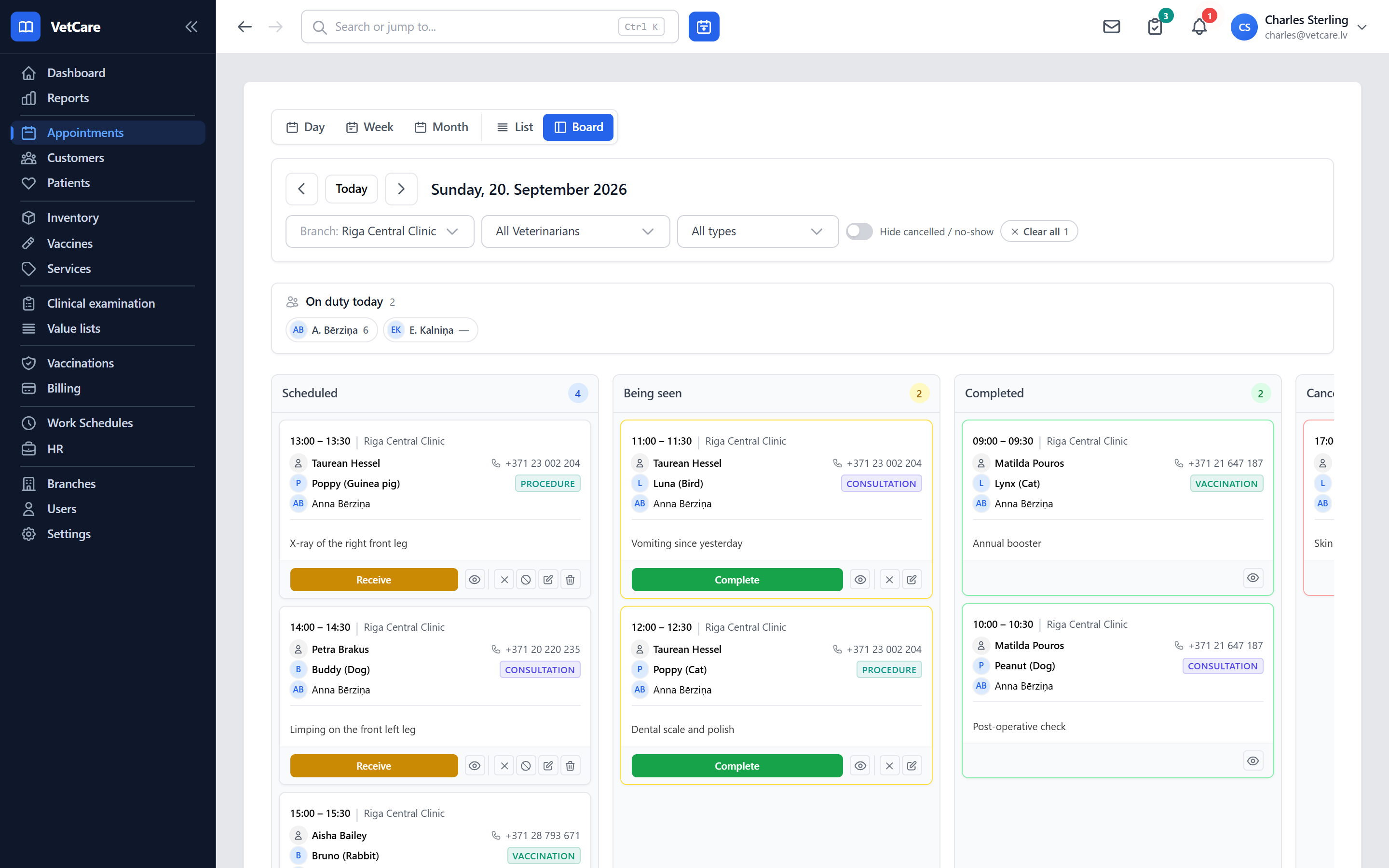This screenshot has height=868, width=1389.
Task: Open the mail inbox icon
Action: coord(1111,27)
